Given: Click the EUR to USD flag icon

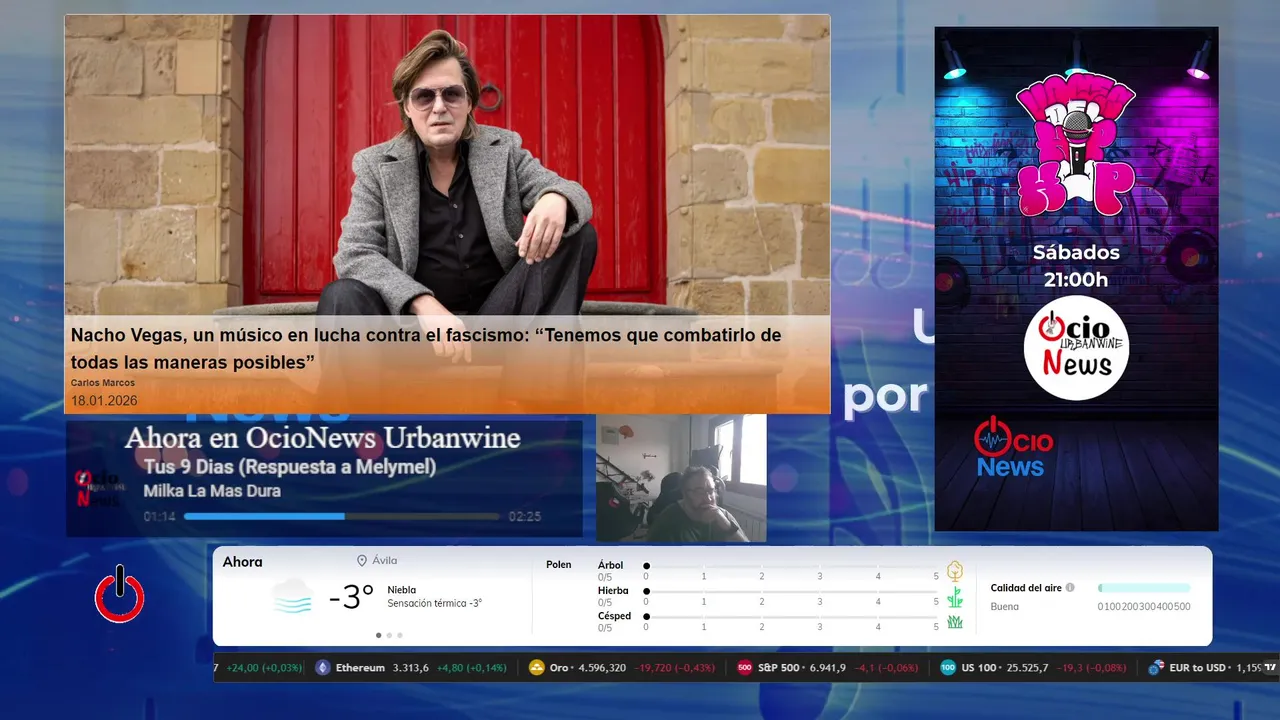Looking at the screenshot, I should pyautogui.click(x=1156, y=668).
